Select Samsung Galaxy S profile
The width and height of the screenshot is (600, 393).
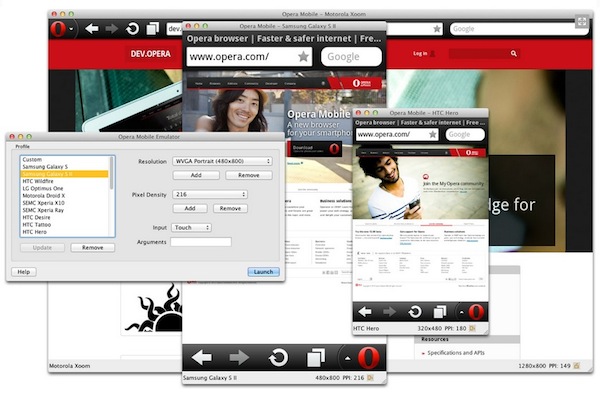click(x=64, y=167)
